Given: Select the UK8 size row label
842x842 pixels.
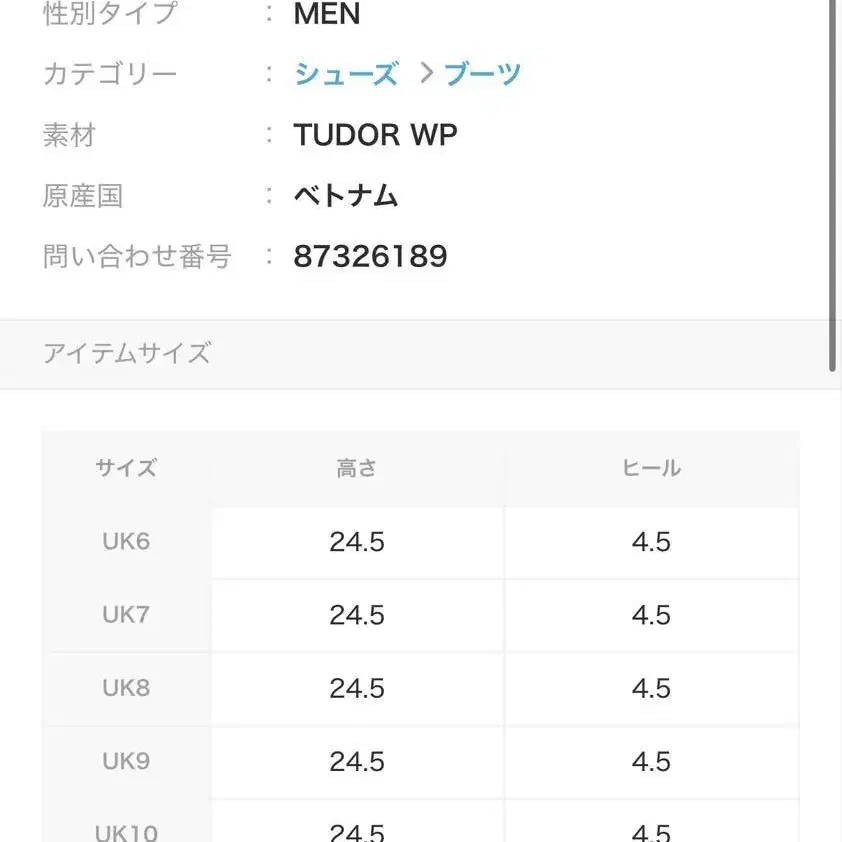Looking at the screenshot, I should tap(126, 688).
